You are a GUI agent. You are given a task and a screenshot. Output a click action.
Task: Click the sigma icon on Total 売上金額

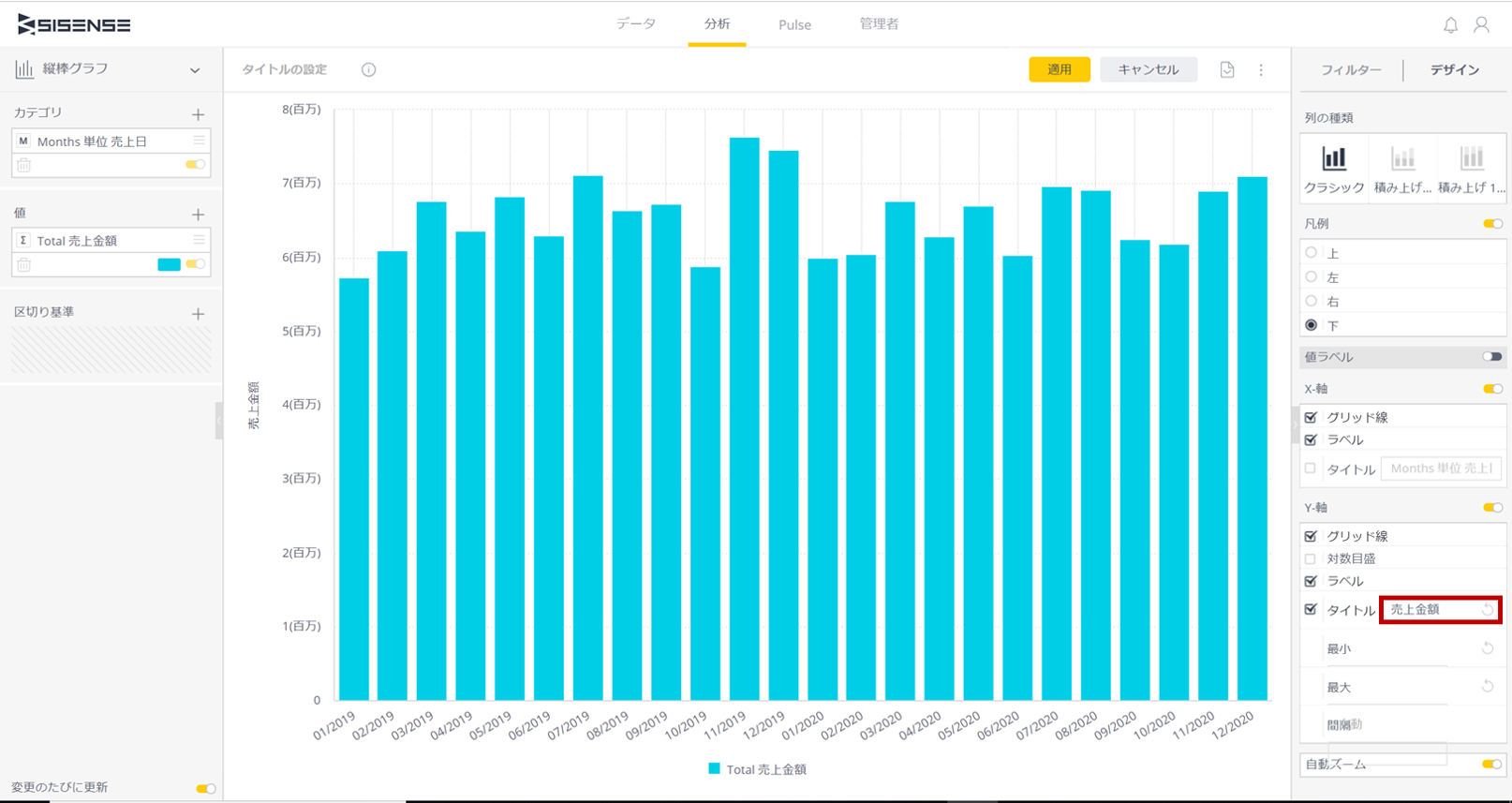pyautogui.click(x=23, y=241)
